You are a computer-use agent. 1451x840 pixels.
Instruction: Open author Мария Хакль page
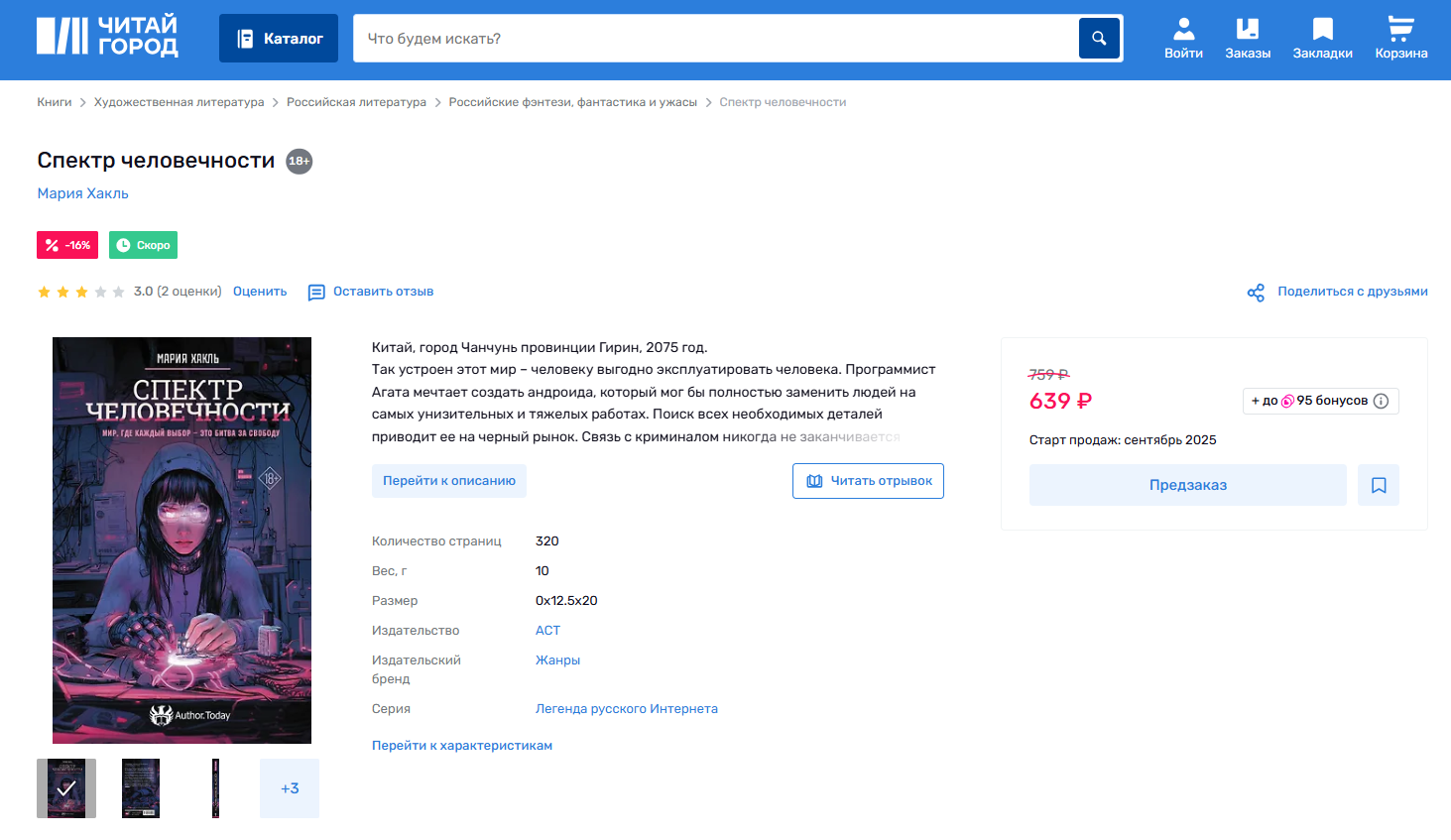tap(83, 193)
